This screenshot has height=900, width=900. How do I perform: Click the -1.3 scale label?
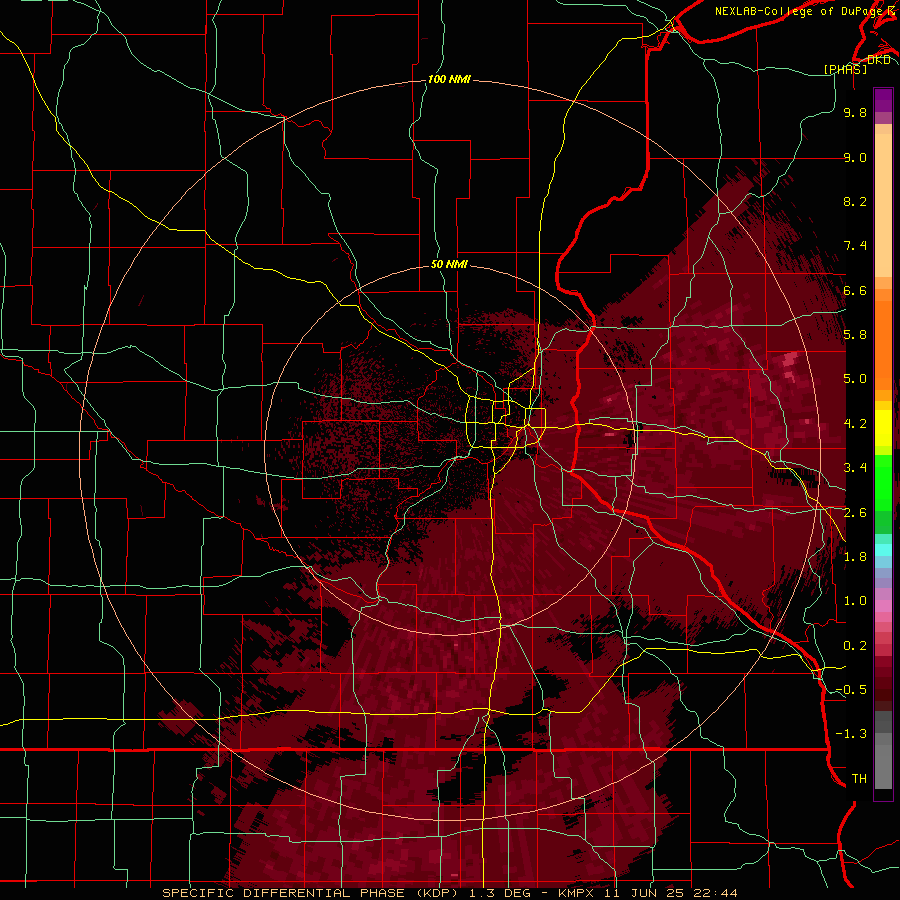851,734
